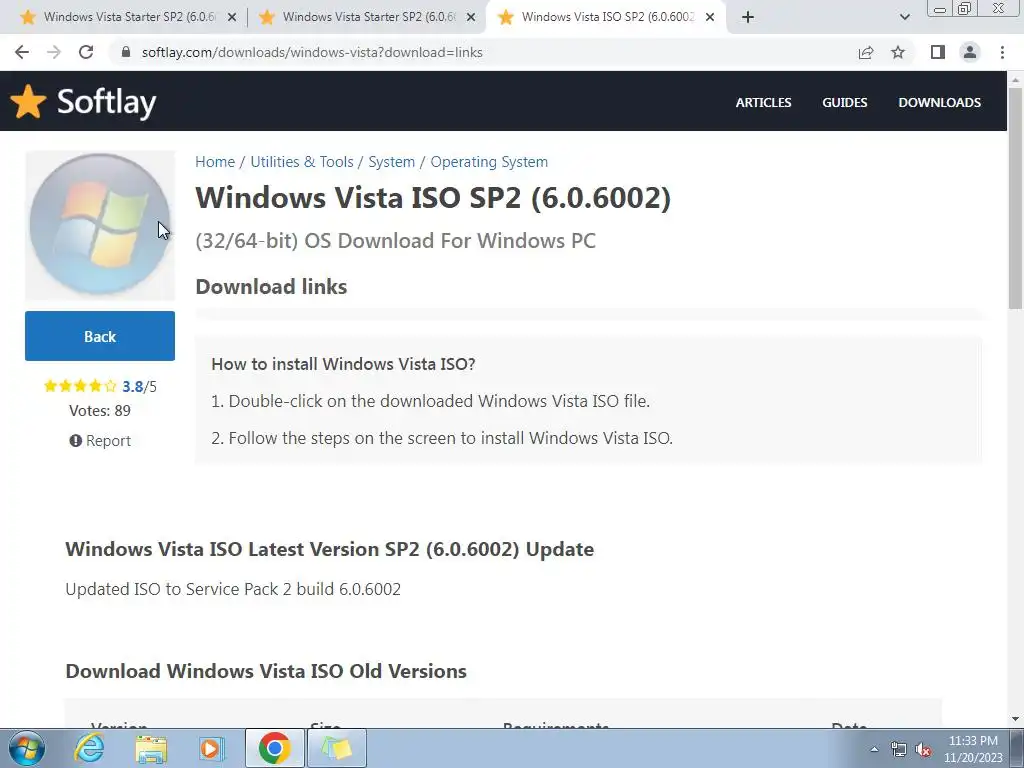
Task: Open the Chrome profile avatar
Action: [x=970, y=52]
